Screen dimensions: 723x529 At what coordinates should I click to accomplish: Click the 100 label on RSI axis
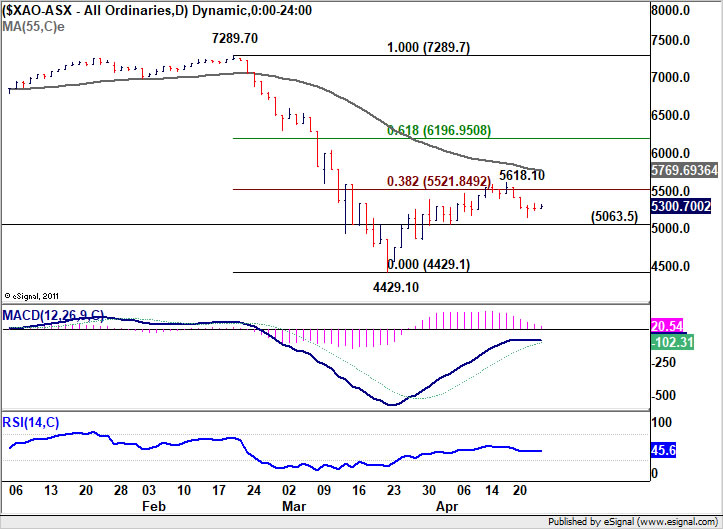point(660,422)
